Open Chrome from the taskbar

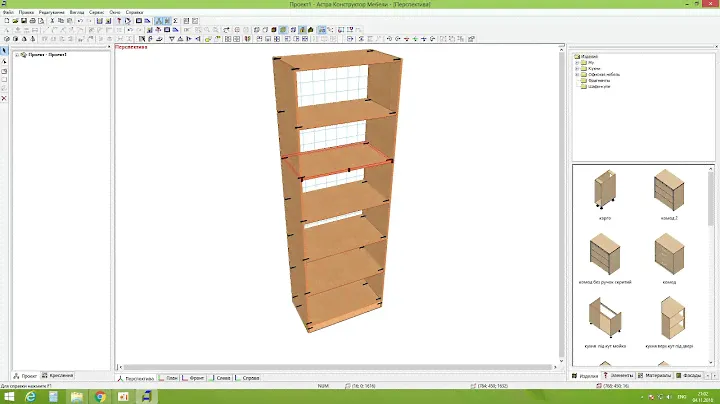click(x=101, y=396)
